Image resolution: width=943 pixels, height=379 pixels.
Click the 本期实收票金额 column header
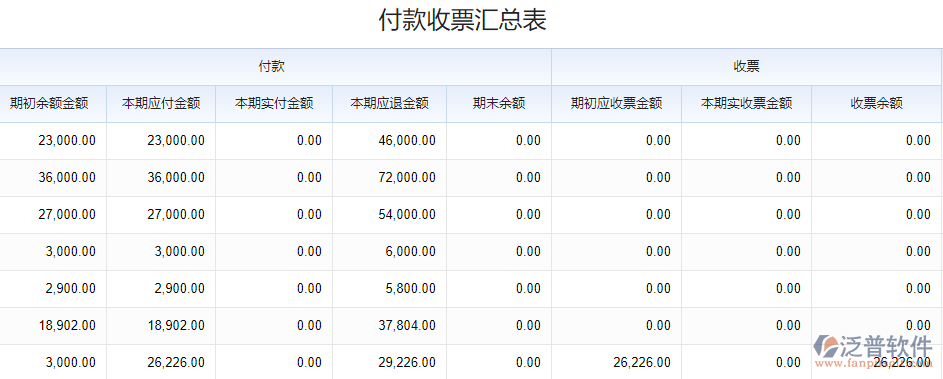(x=746, y=103)
